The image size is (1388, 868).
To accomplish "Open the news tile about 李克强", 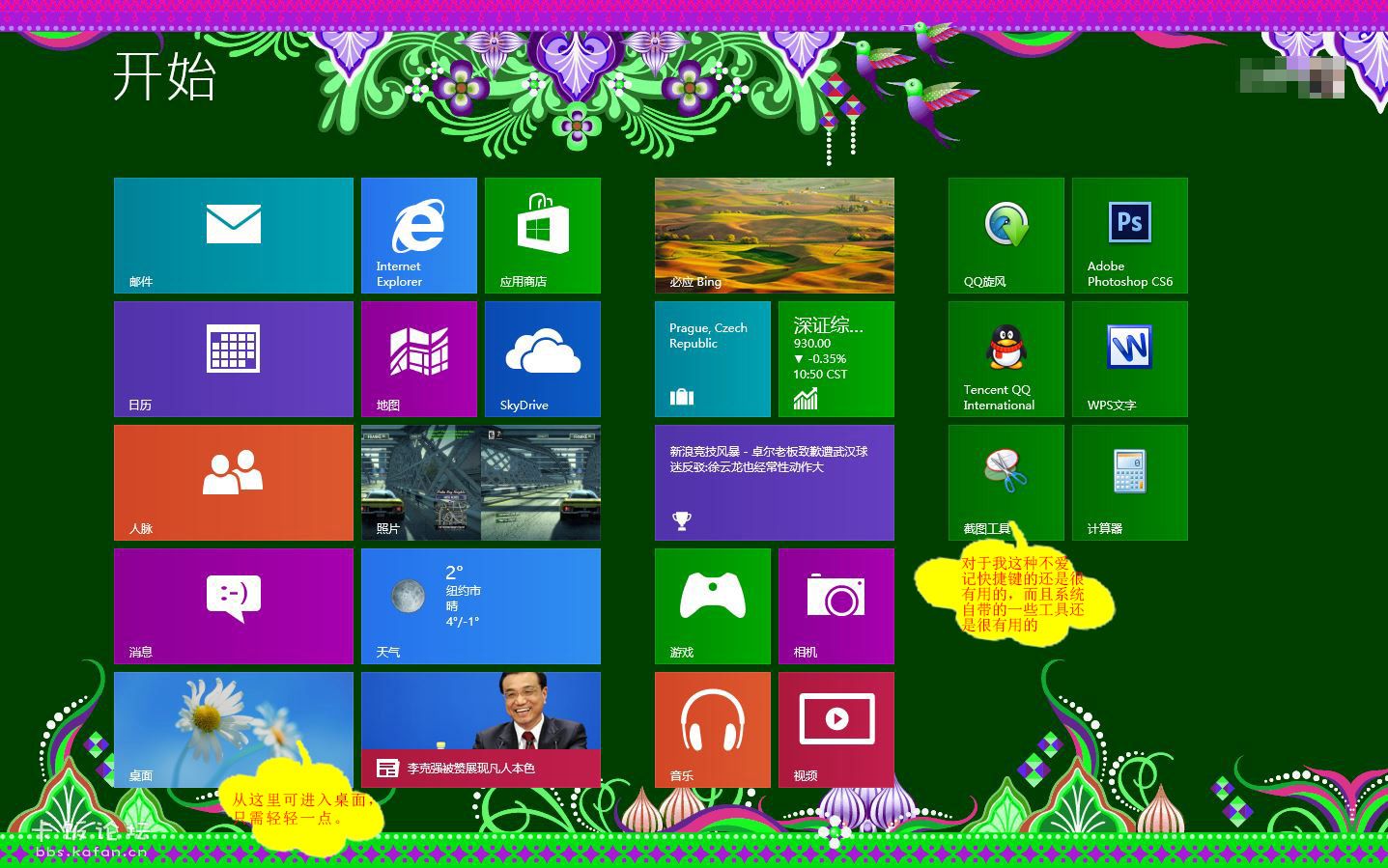I will click(x=481, y=730).
